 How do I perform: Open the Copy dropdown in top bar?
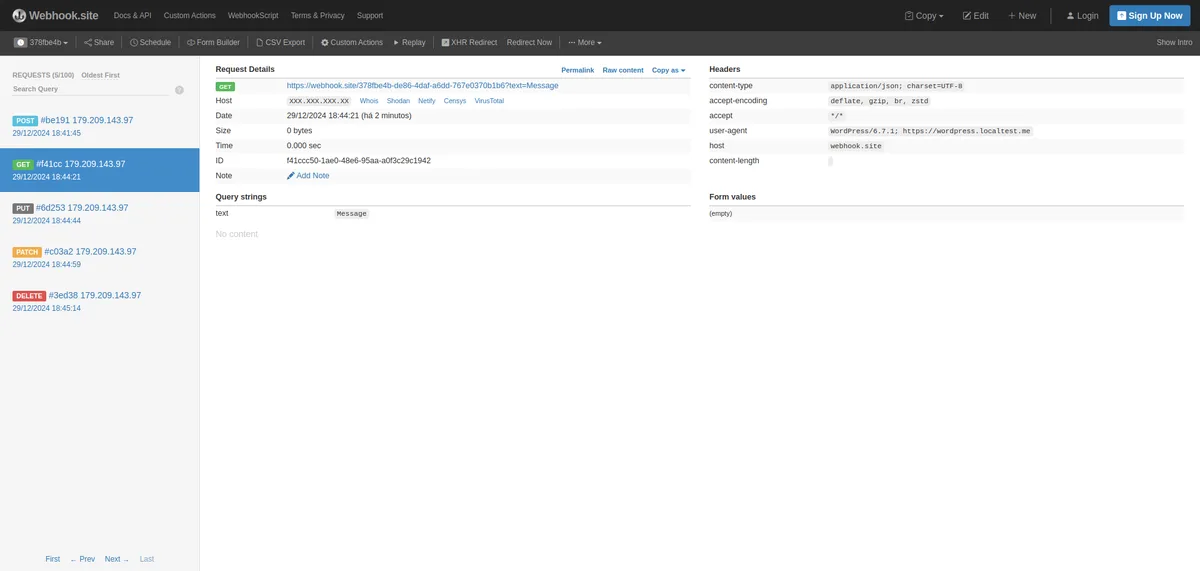pyautogui.click(x=924, y=16)
